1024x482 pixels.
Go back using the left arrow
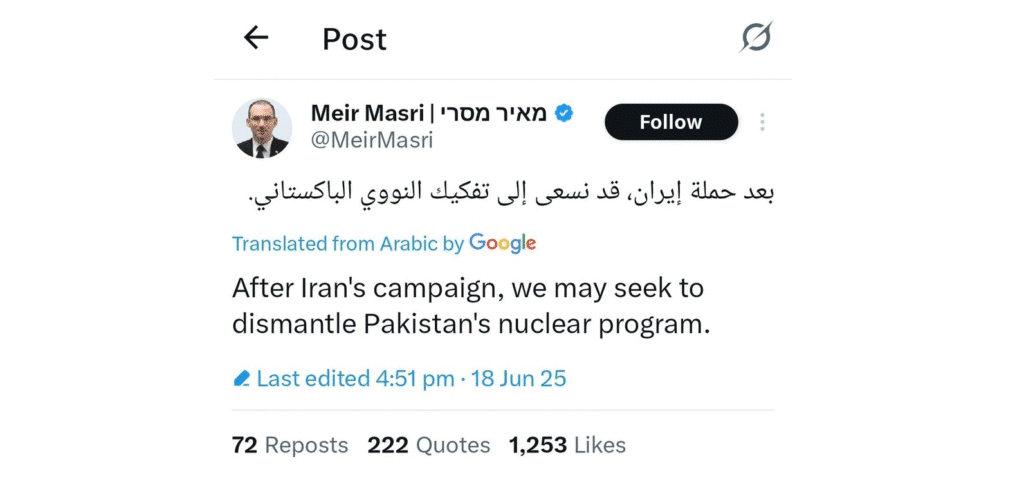coord(256,38)
